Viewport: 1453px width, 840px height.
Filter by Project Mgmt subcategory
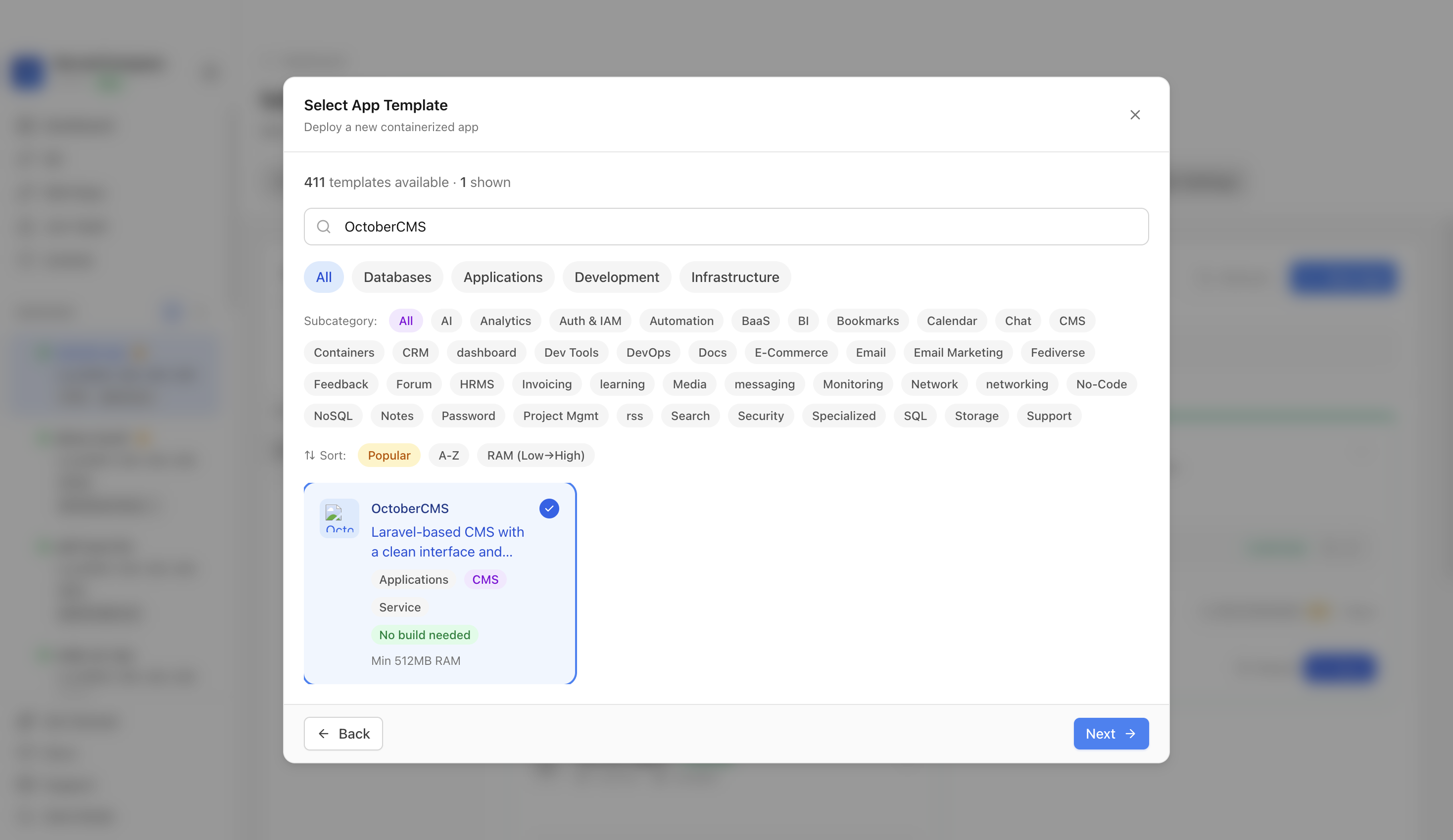560,416
